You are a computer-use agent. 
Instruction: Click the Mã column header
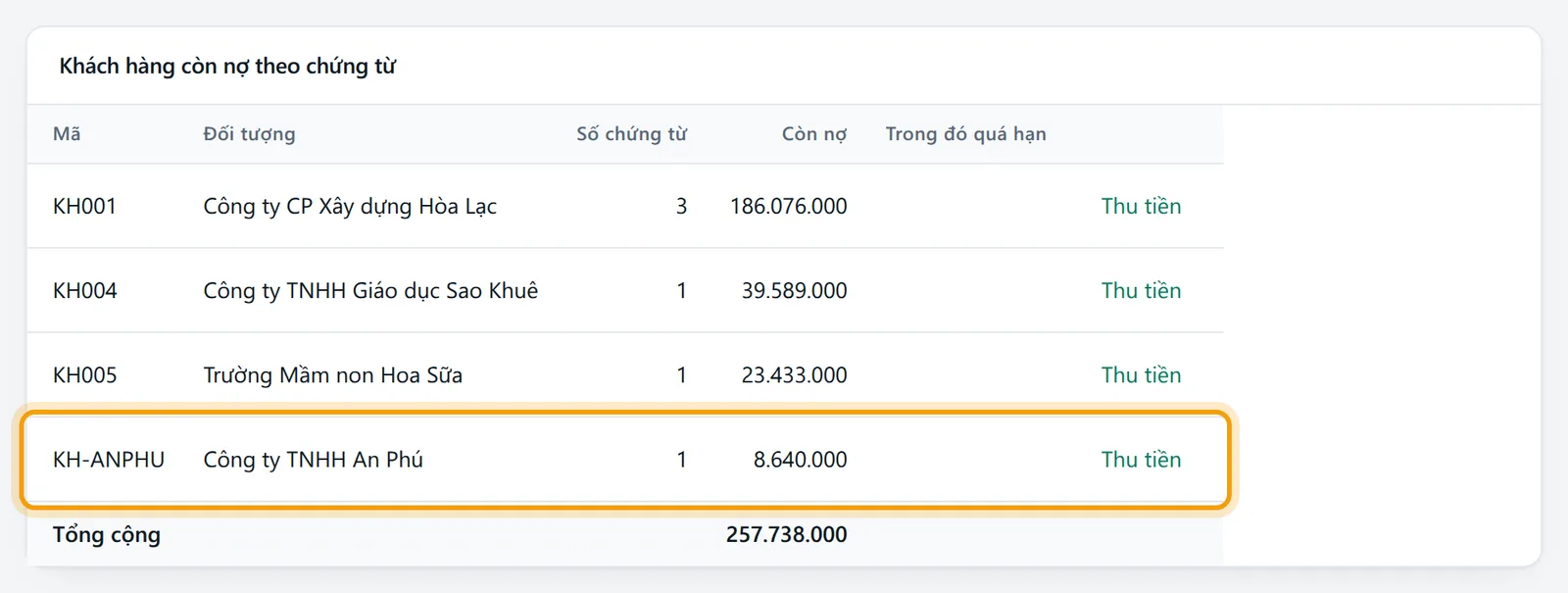point(67,133)
